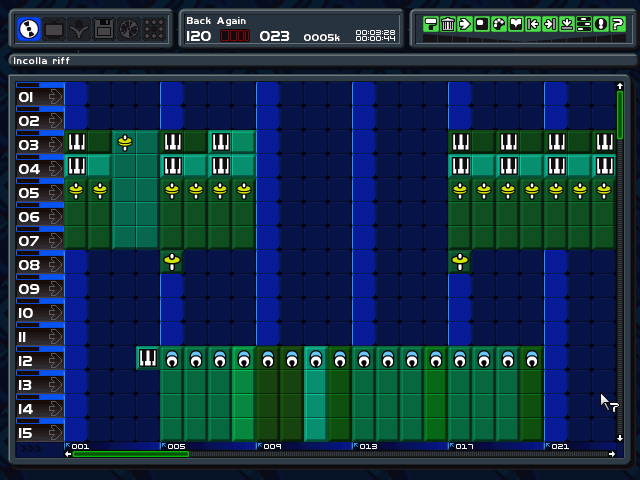This screenshot has width=640, height=480.
Task: Click the arrow button on track 02
Action: pos(55,120)
